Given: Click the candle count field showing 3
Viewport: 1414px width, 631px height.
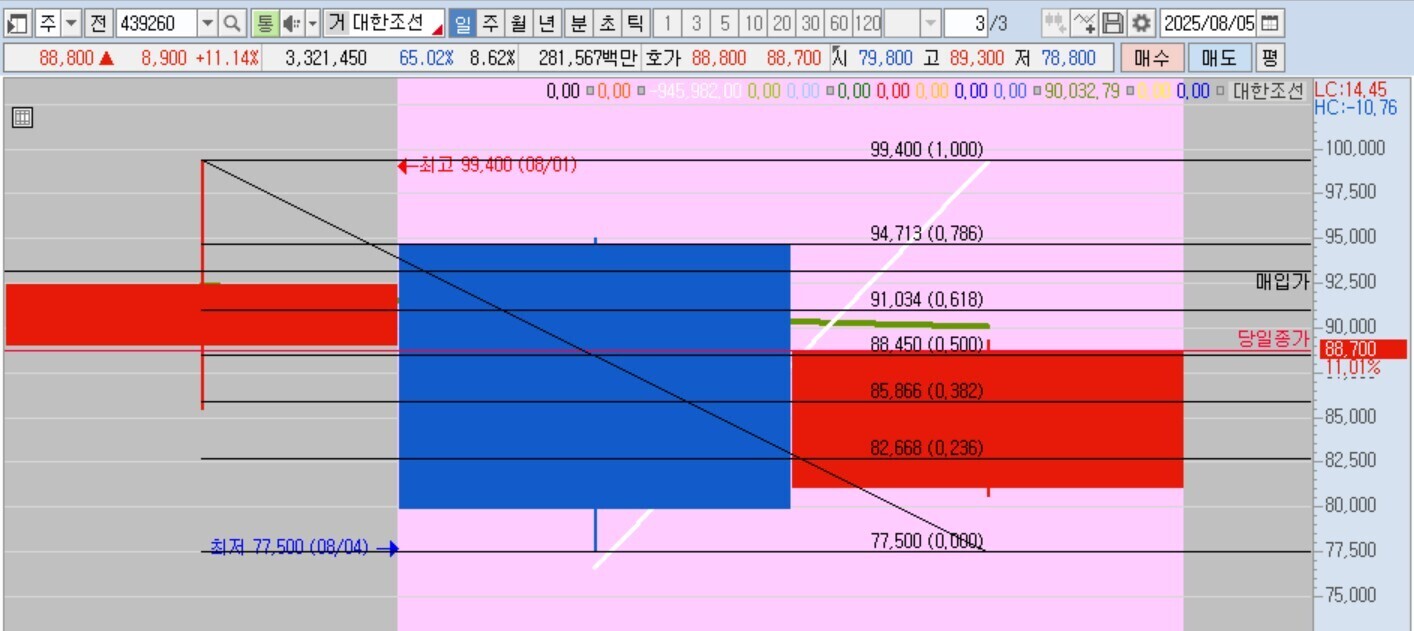Looking at the screenshot, I should click(x=966, y=23).
